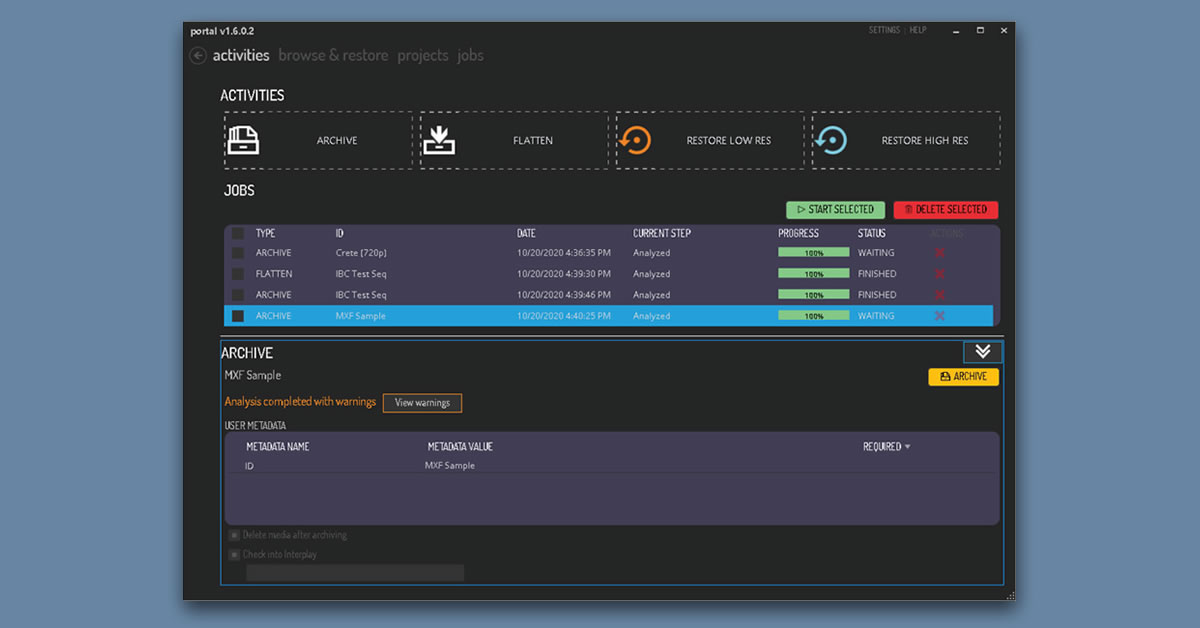
Task: Click the CURRENT STEP column header
Action: coord(662,233)
